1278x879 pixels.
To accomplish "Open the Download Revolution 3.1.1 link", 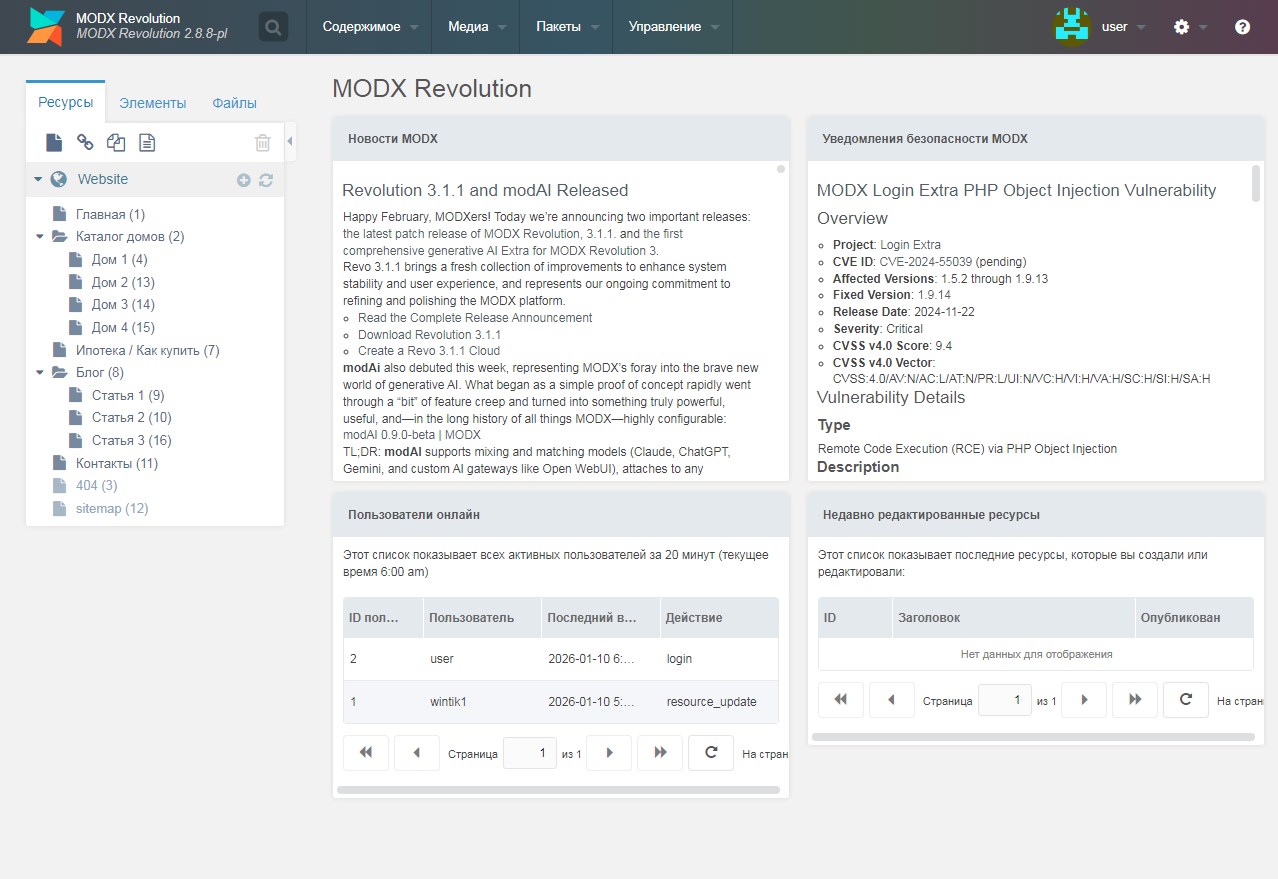I will click(429, 335).
